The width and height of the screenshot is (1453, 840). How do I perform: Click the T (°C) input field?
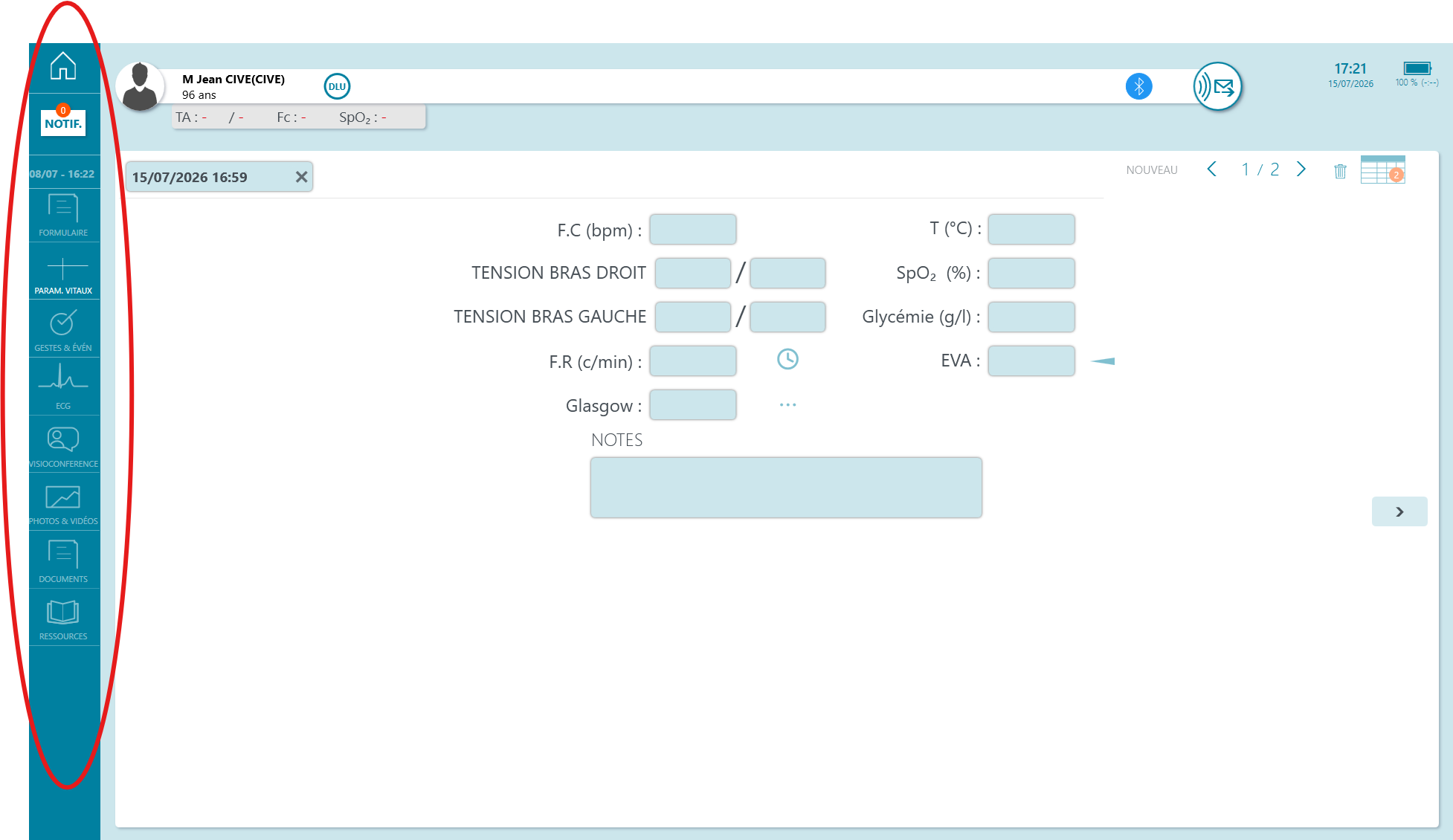pos(1031,229)
